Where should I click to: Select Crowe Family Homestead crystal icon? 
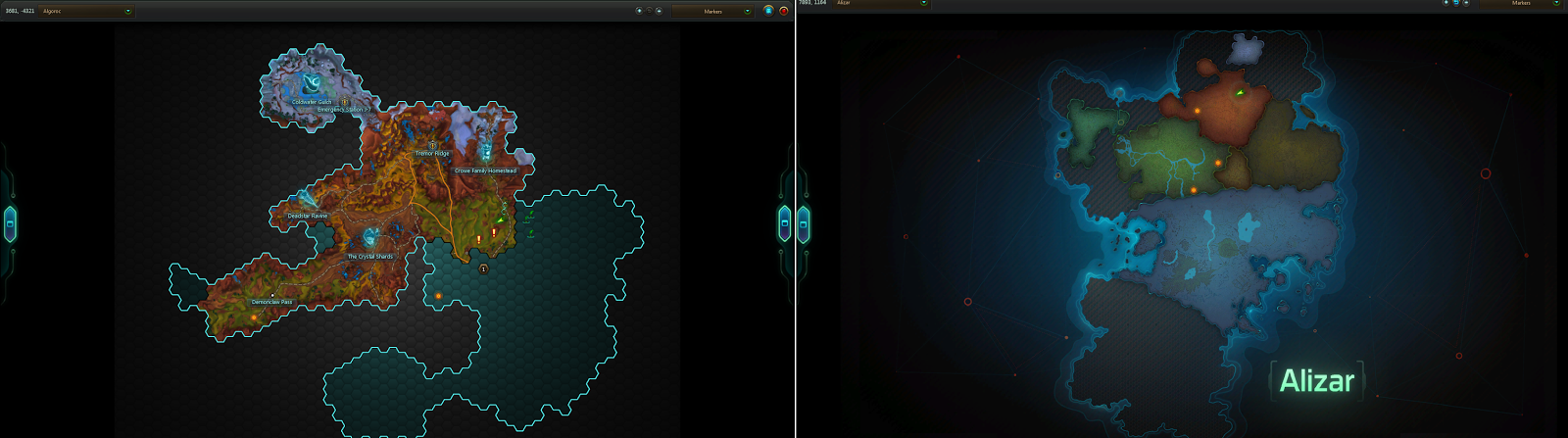pos(485,152)
